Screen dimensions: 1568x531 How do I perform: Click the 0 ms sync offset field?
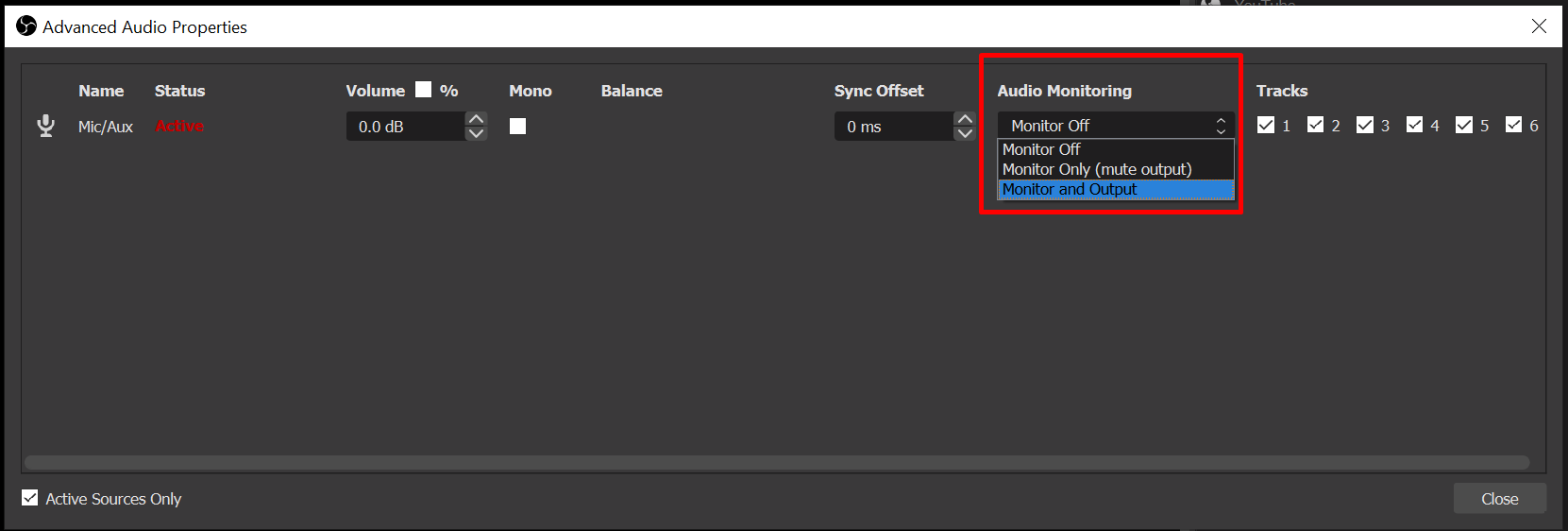coord(894,127)
